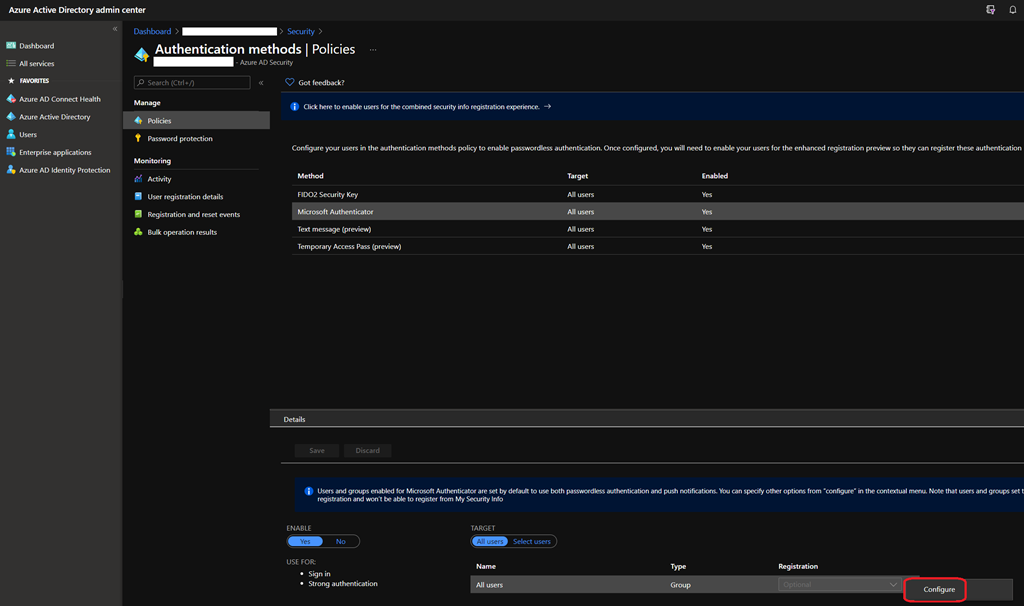Image resolution: width=1024 pixels, height=606 pixels.
Task: Open All services list icon
Action: coord(11,64)
